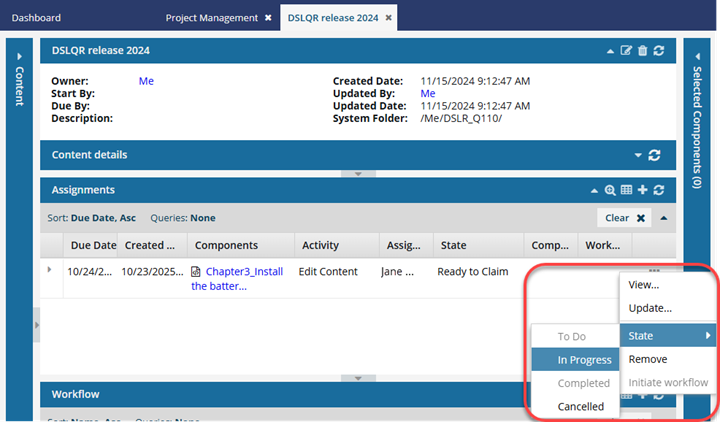Viewport: 720px width, 422px height.
Task: Click the edit project icon in header
Action: pyautogui.click(x=626, y=50)
